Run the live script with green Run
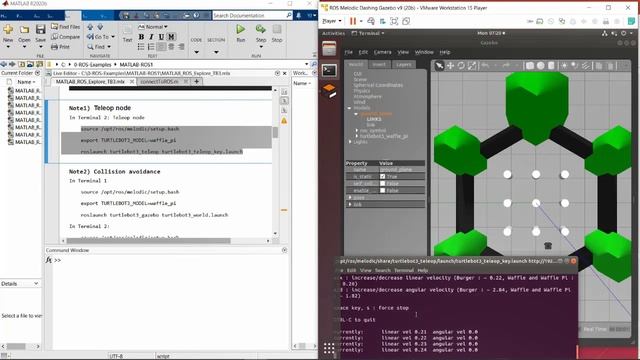Viewport: 640px width, 360px height. click(240, 33)
